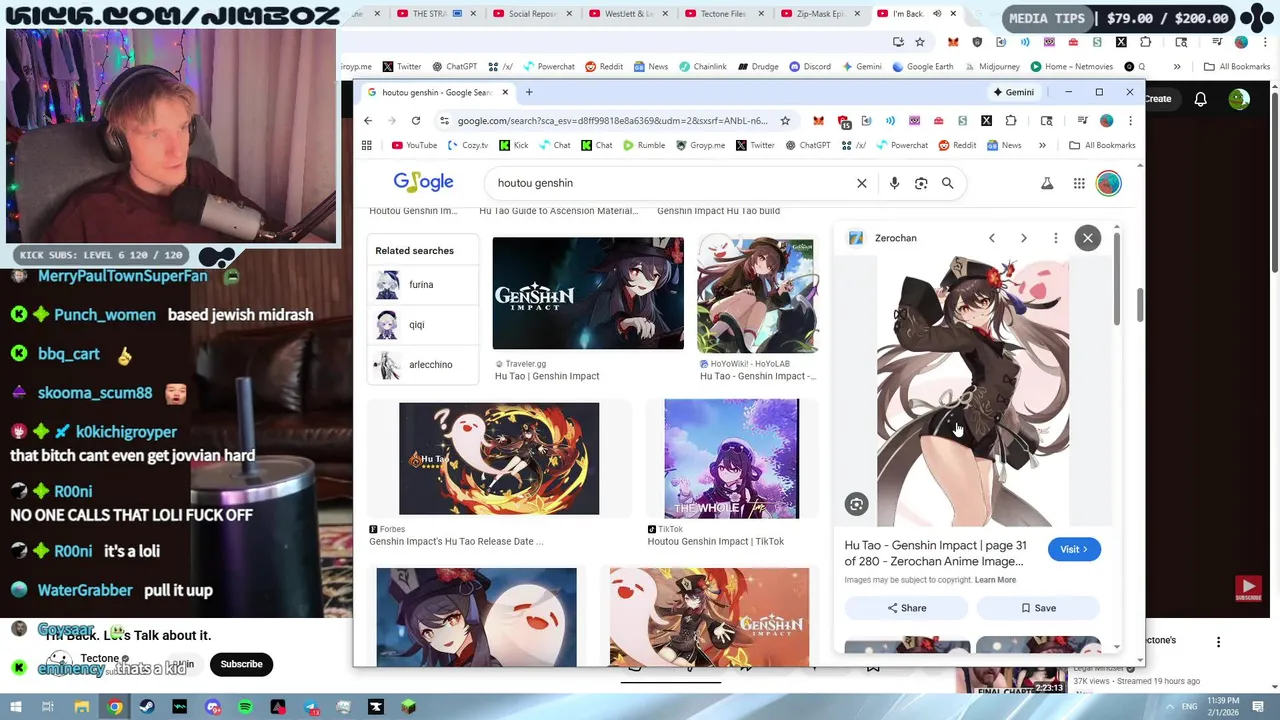Image resolution: width=1280 pixels, height=720 pixels.
Task: Mute audio on the I'm Back tab
Action: [937, 14]
